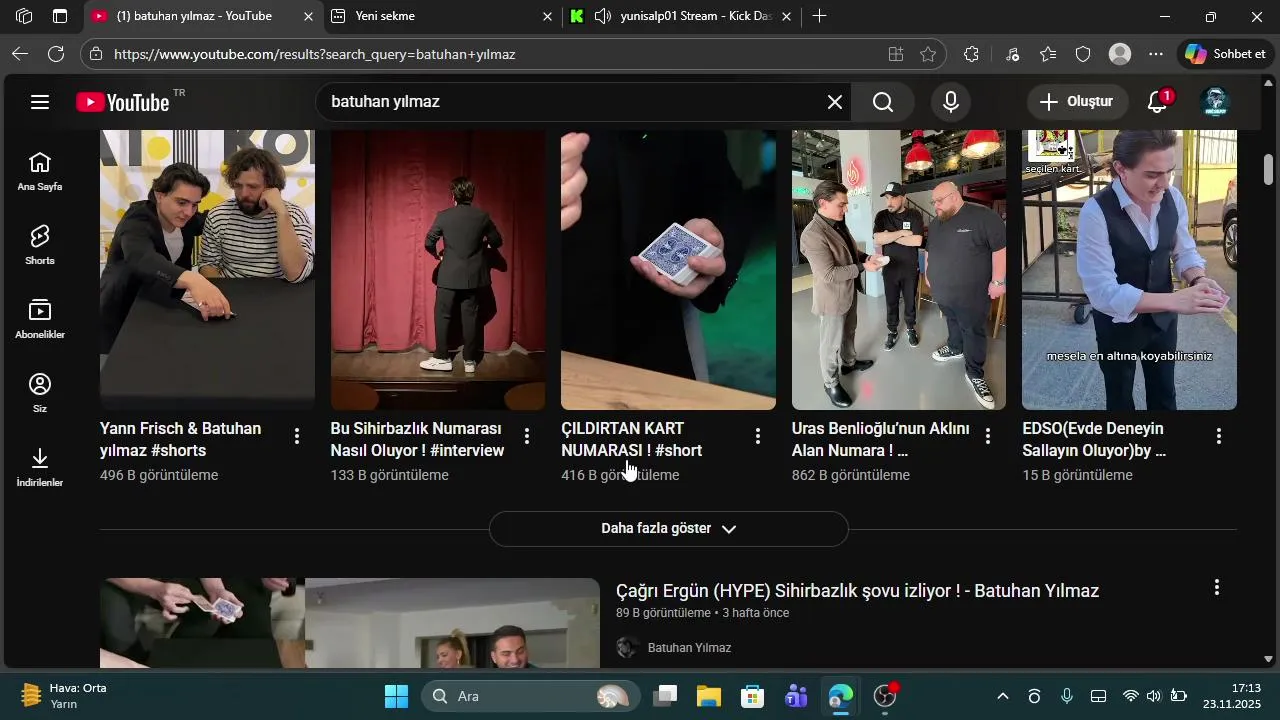Image resolution: width=1280 pixels, height=720 pixels.
Task: Open the ÇILDIRTAN KART NUMARASI short title
Action: [x=632, y=439]
